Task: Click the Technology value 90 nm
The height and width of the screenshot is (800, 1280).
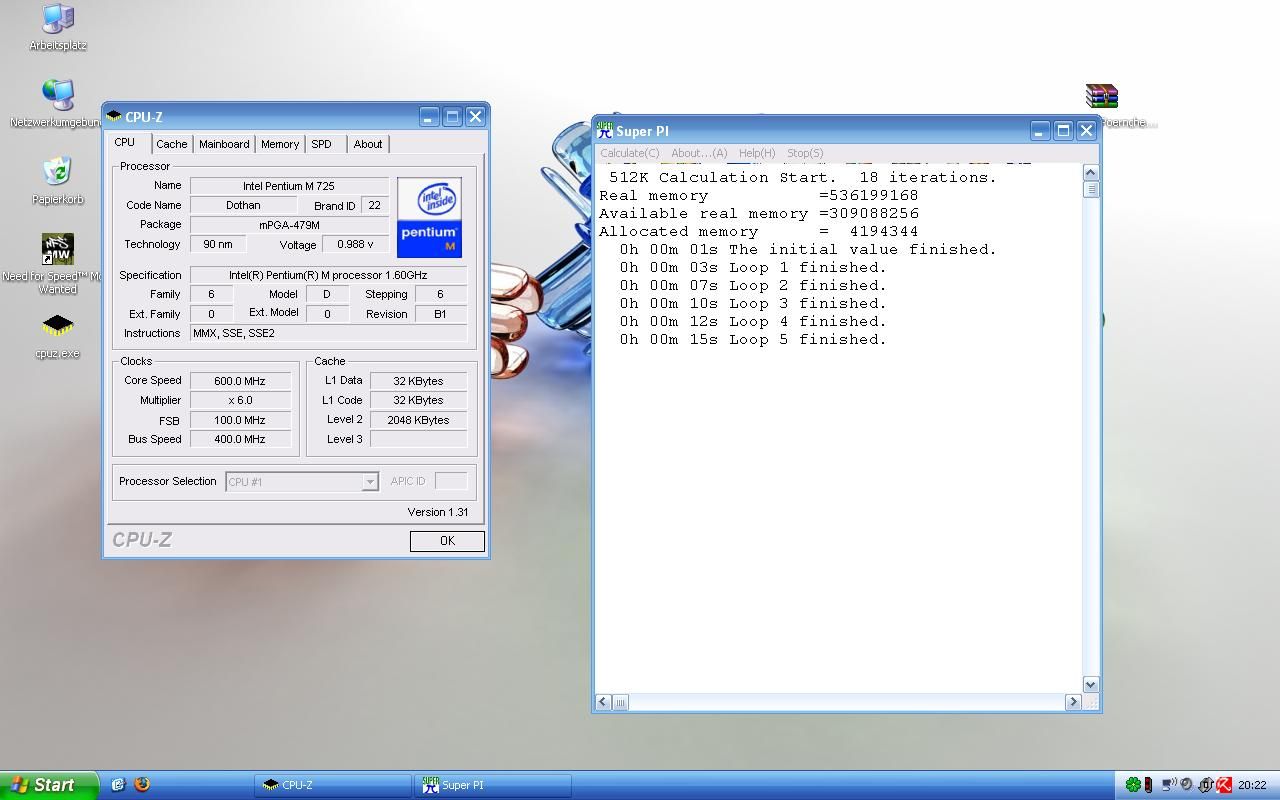Action: [x=218, y=244]
